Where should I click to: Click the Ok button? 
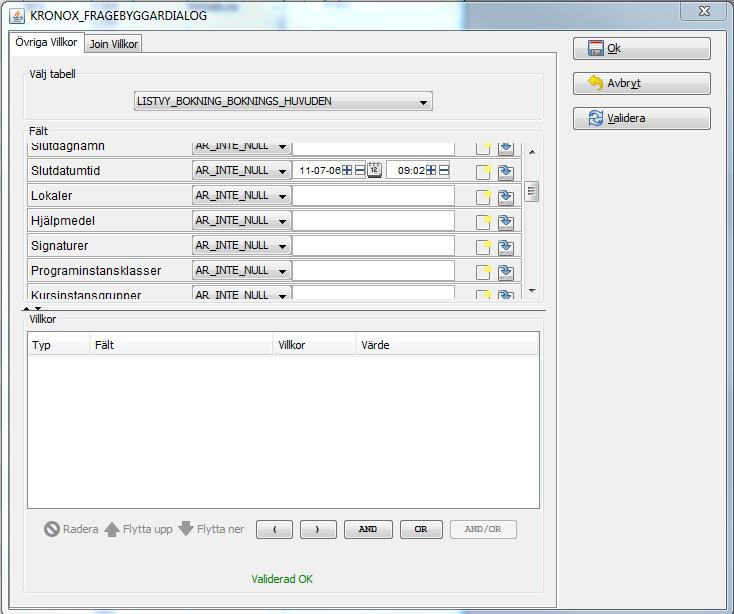click(642, 48)
